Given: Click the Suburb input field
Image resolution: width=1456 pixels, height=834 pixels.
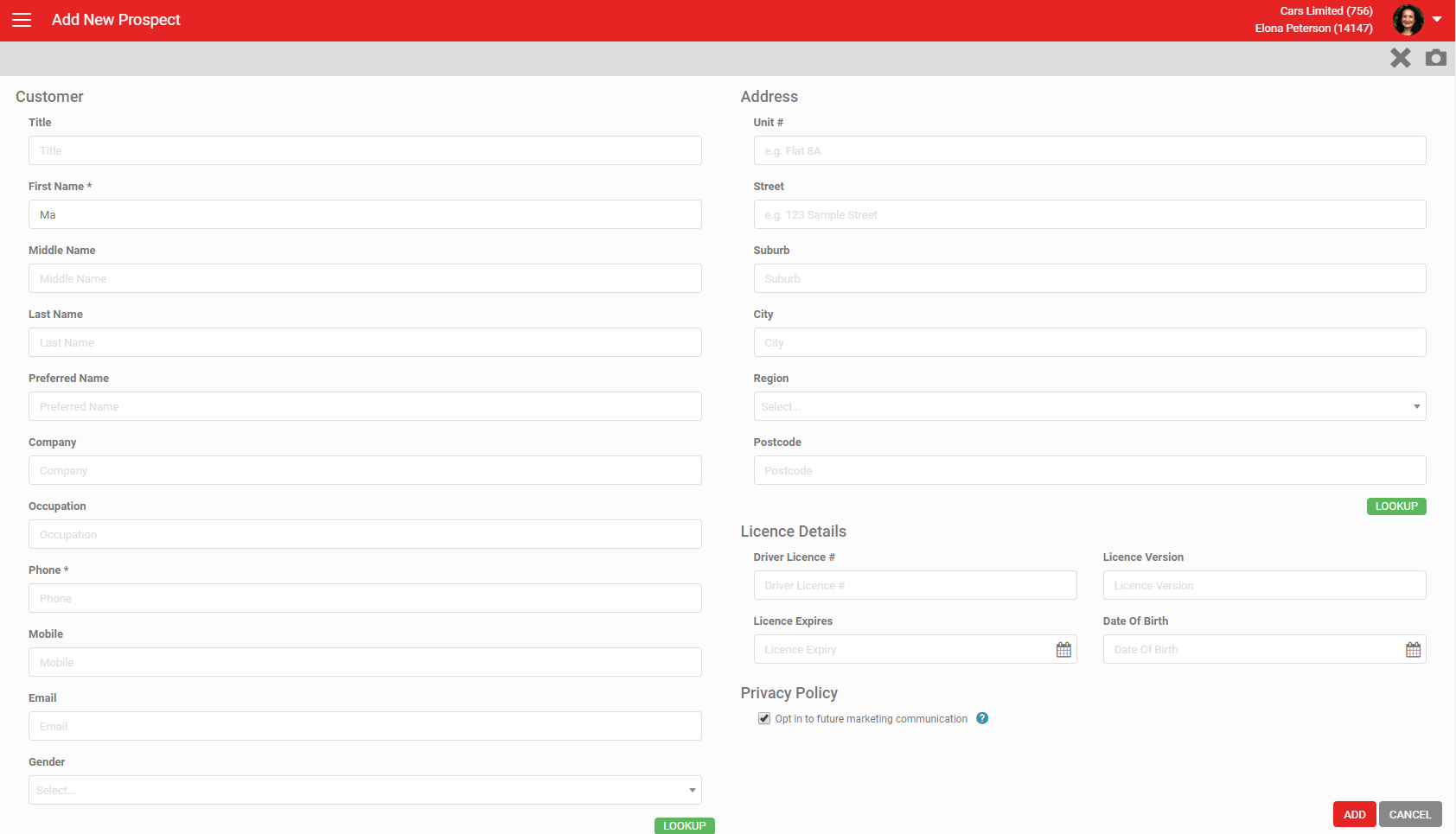Looking at the screenshot, I should coord(1089,278).
